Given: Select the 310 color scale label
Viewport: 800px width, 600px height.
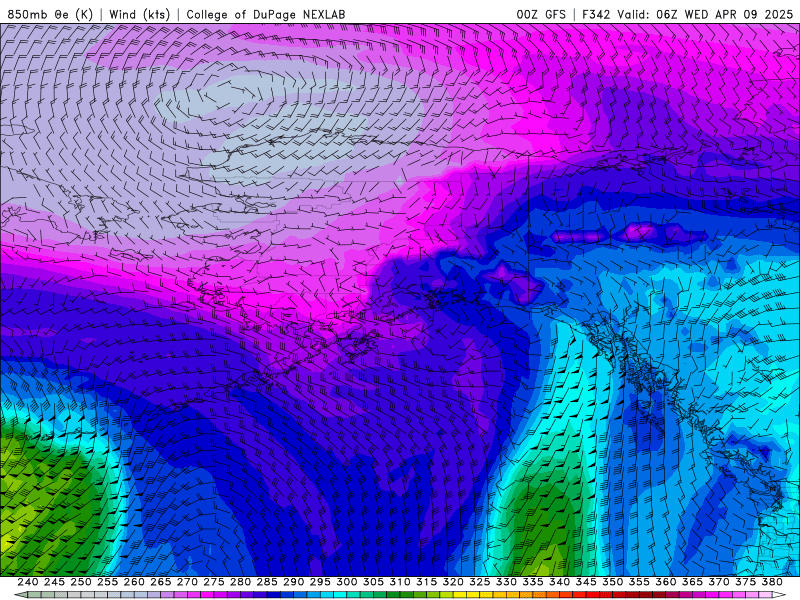Looking at the screenshot, I should point(400,582).
